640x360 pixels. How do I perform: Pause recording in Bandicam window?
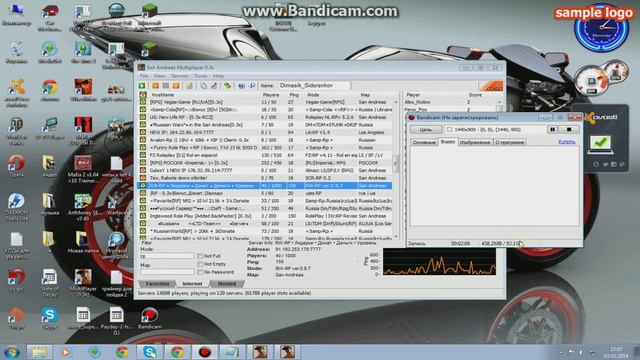tap(553, 129)
